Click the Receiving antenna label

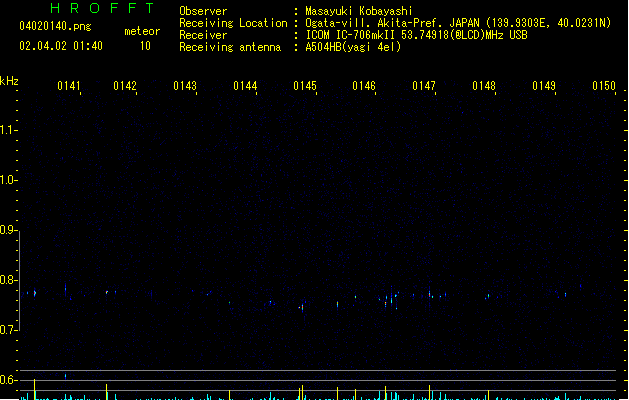230,47
